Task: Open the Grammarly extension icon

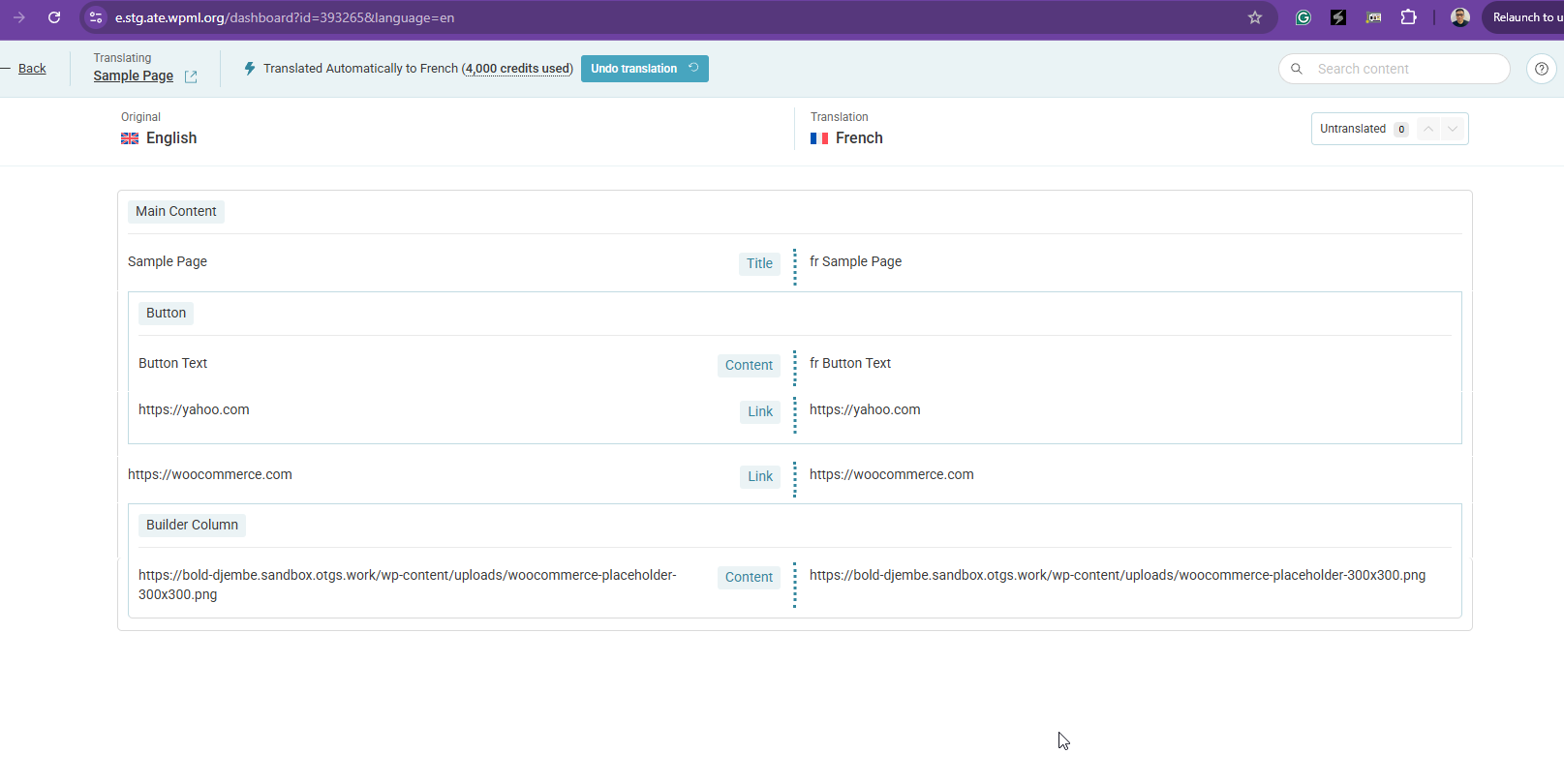Action: click(x=1303, y=17)
